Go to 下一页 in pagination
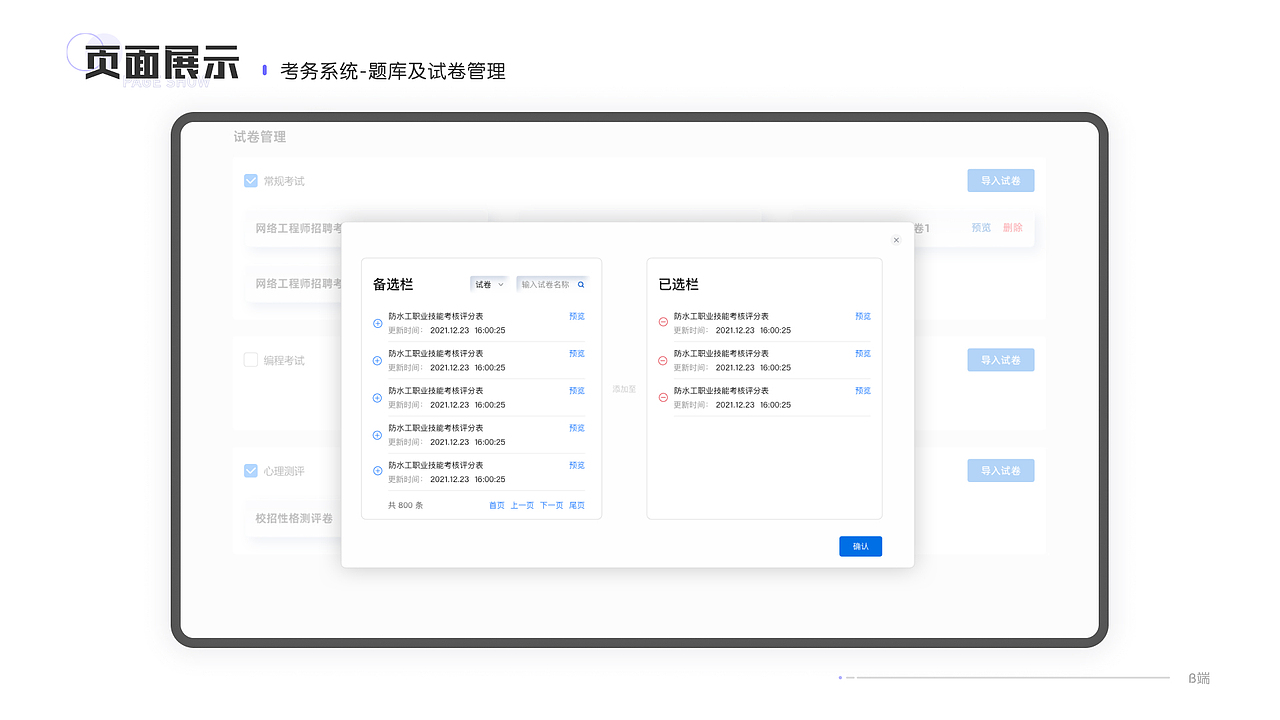1280x720 pixels. [x=551, y=505]
